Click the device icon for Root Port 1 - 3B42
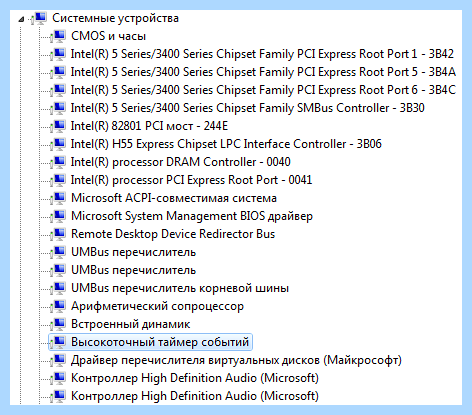Screen dimensions: 472x415 coord(58,54)
